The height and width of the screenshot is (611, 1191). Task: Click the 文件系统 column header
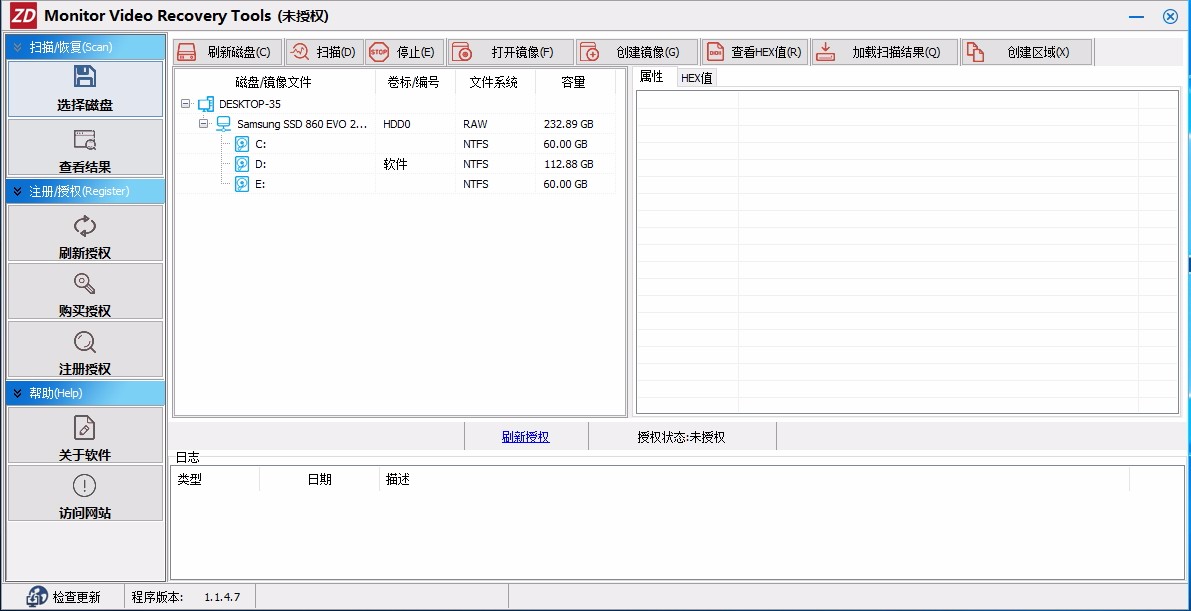point(494,82)
